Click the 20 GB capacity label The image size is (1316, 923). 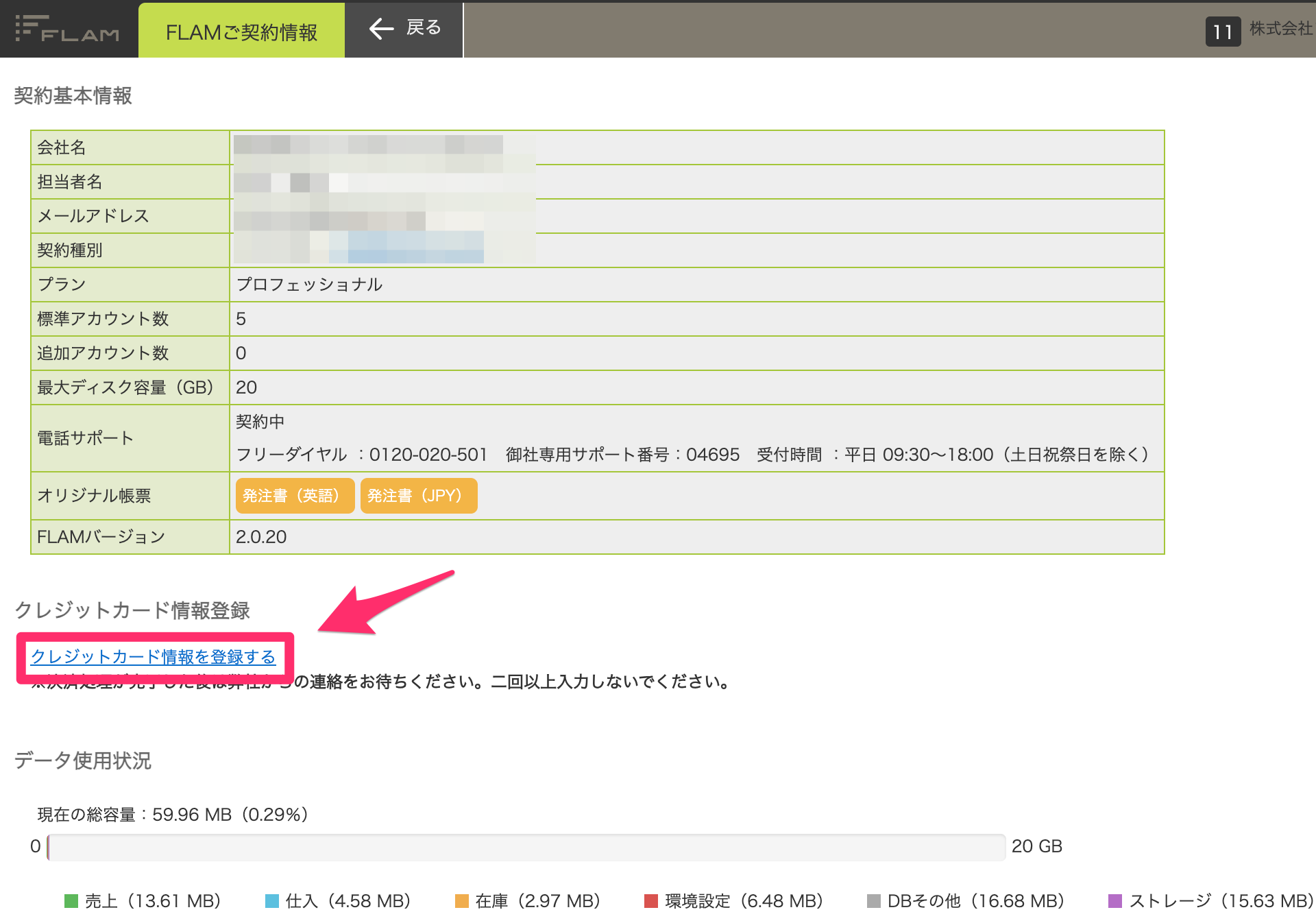click(1037, 846)
